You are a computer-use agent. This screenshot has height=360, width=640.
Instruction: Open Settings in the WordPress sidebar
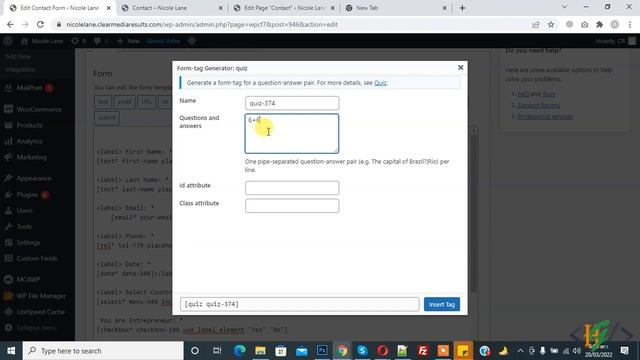click(28, 242)
